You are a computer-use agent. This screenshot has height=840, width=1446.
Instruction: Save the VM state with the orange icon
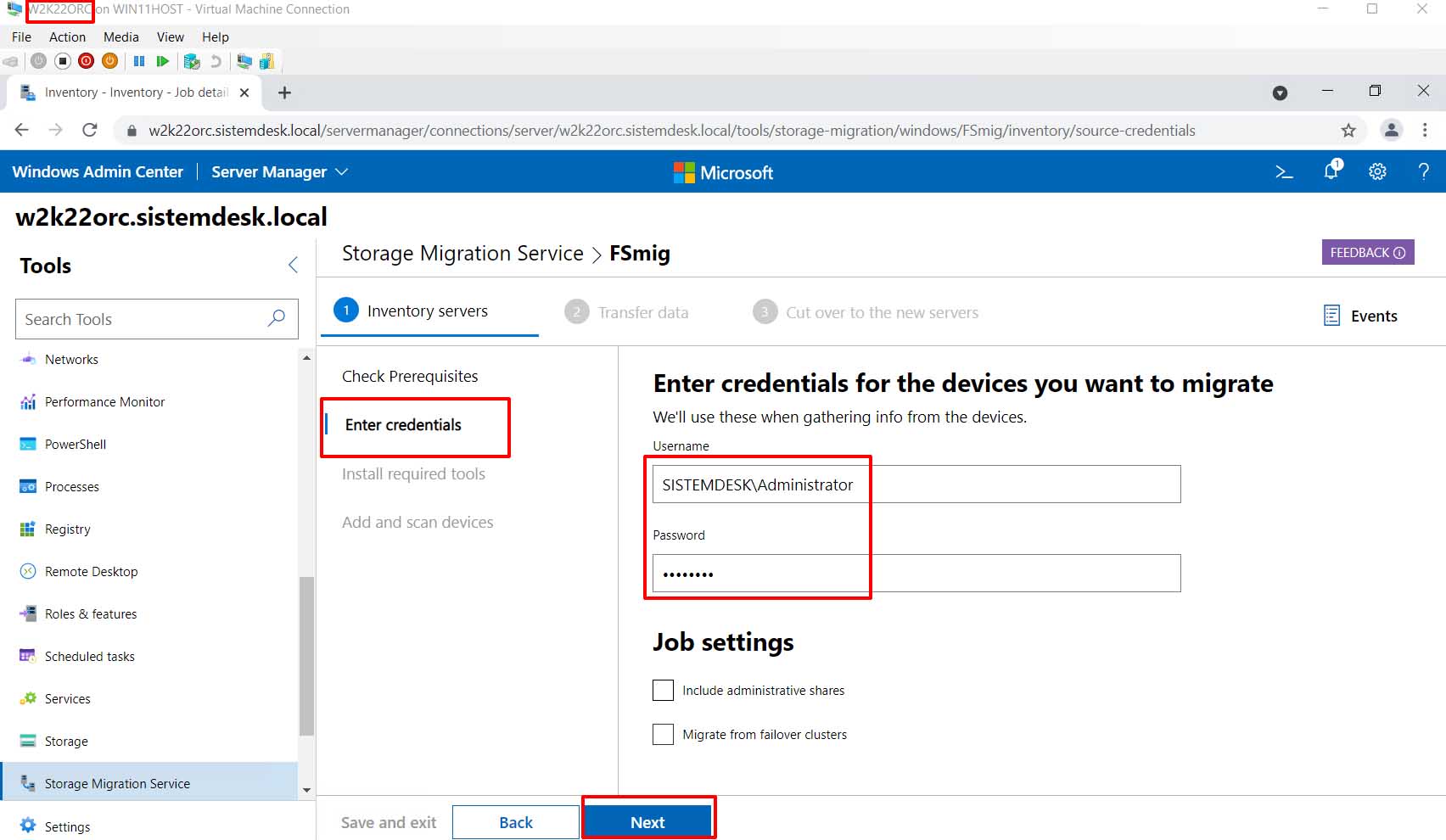(x=109, y=61)
